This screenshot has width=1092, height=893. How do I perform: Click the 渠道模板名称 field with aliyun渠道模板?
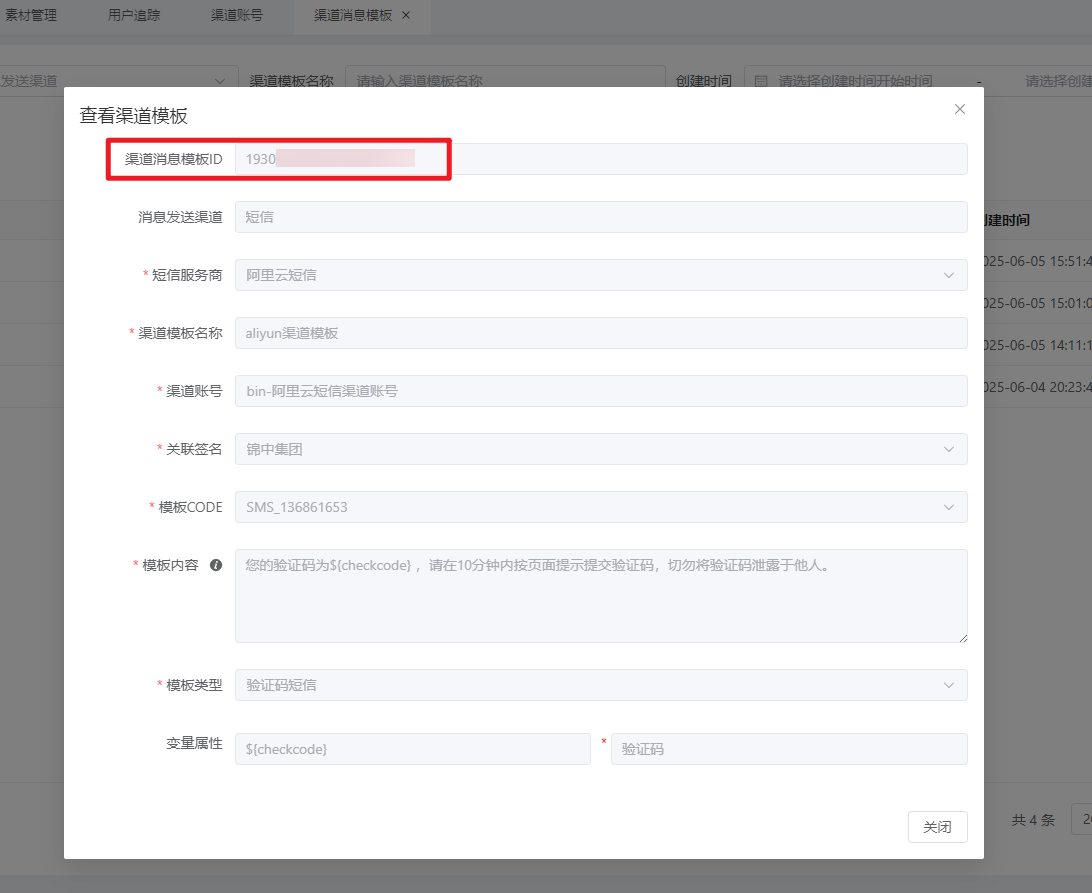point(601,333)
